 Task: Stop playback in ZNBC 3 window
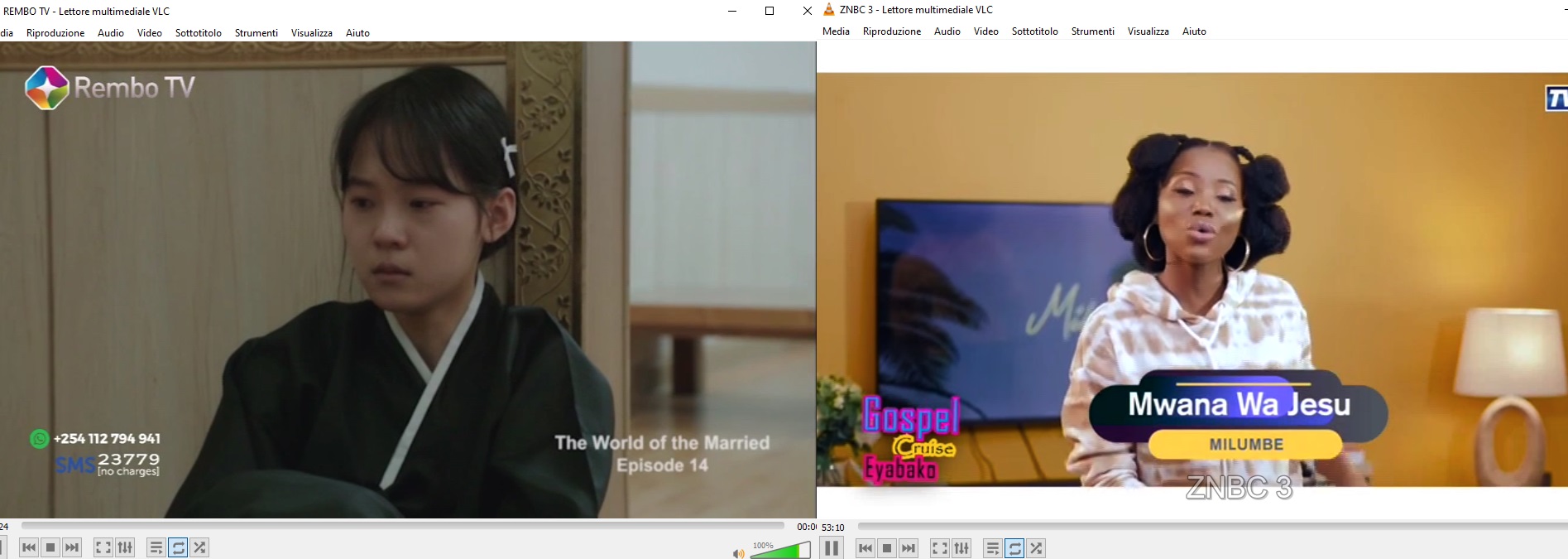point(887,548)
